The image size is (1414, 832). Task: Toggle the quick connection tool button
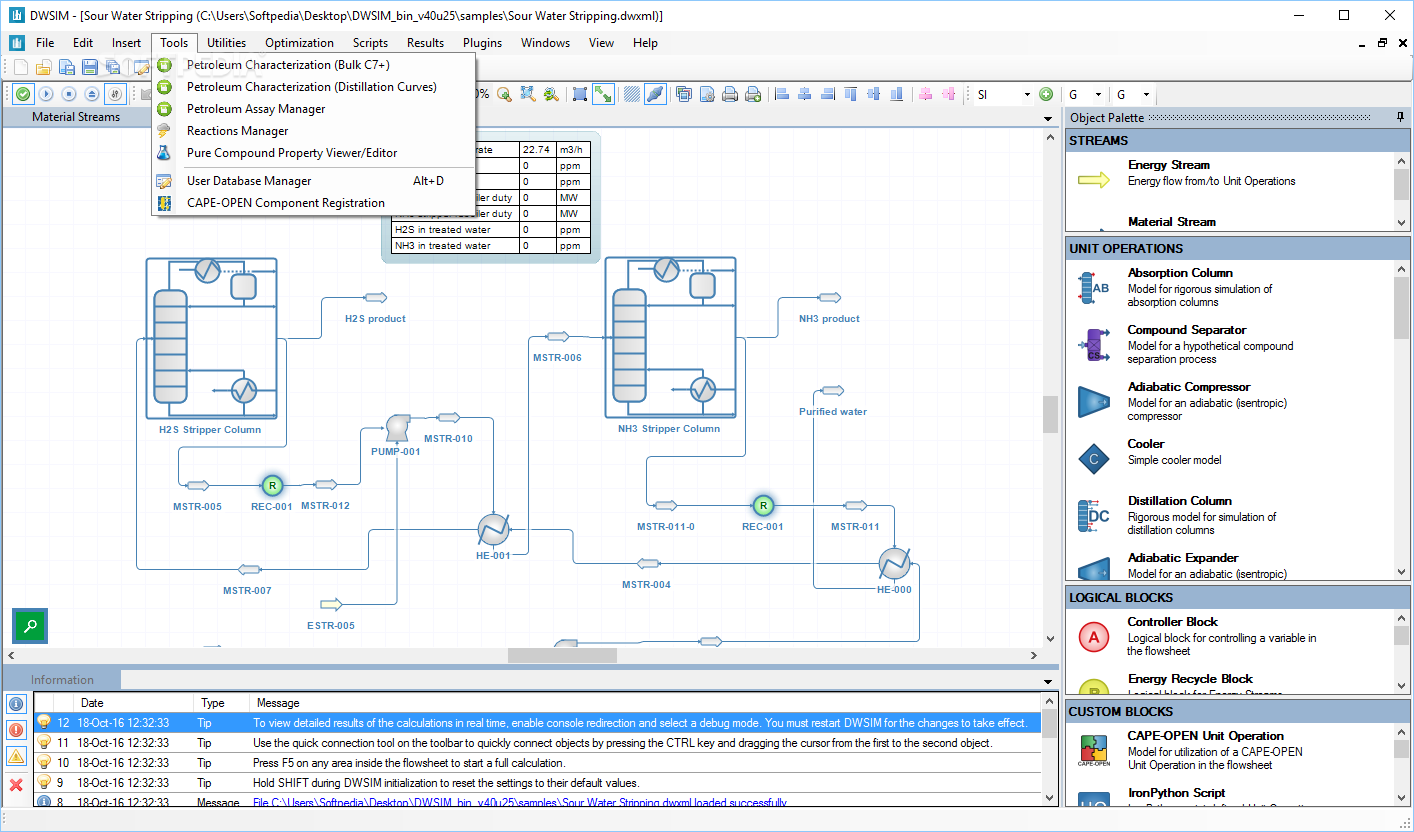(655, 94)
